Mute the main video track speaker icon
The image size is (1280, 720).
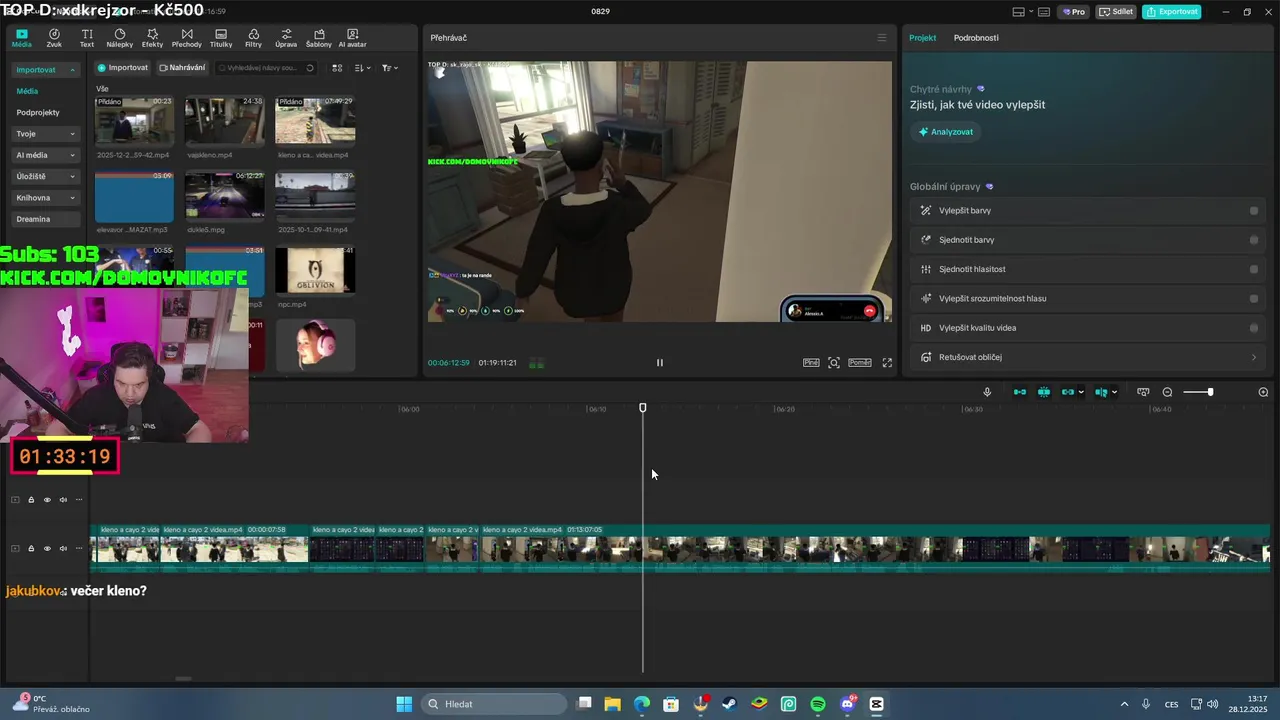tap(63, 548)
